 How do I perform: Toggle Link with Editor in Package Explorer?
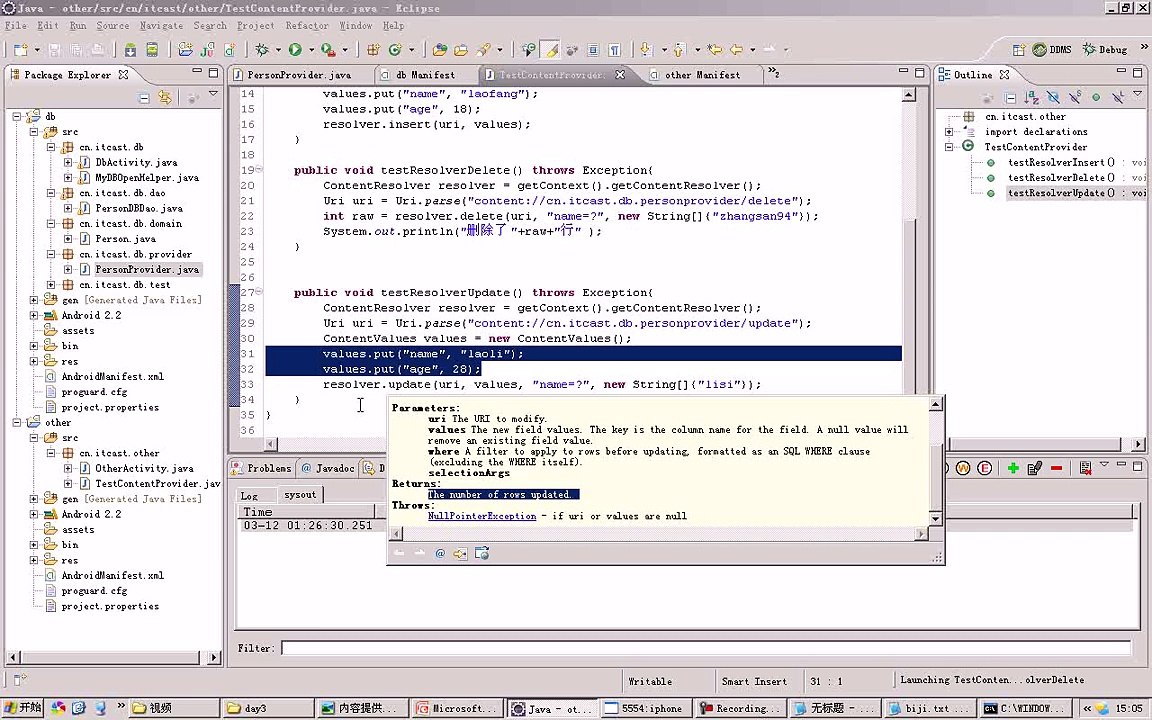pyautogui.click(x=165, y=97)
